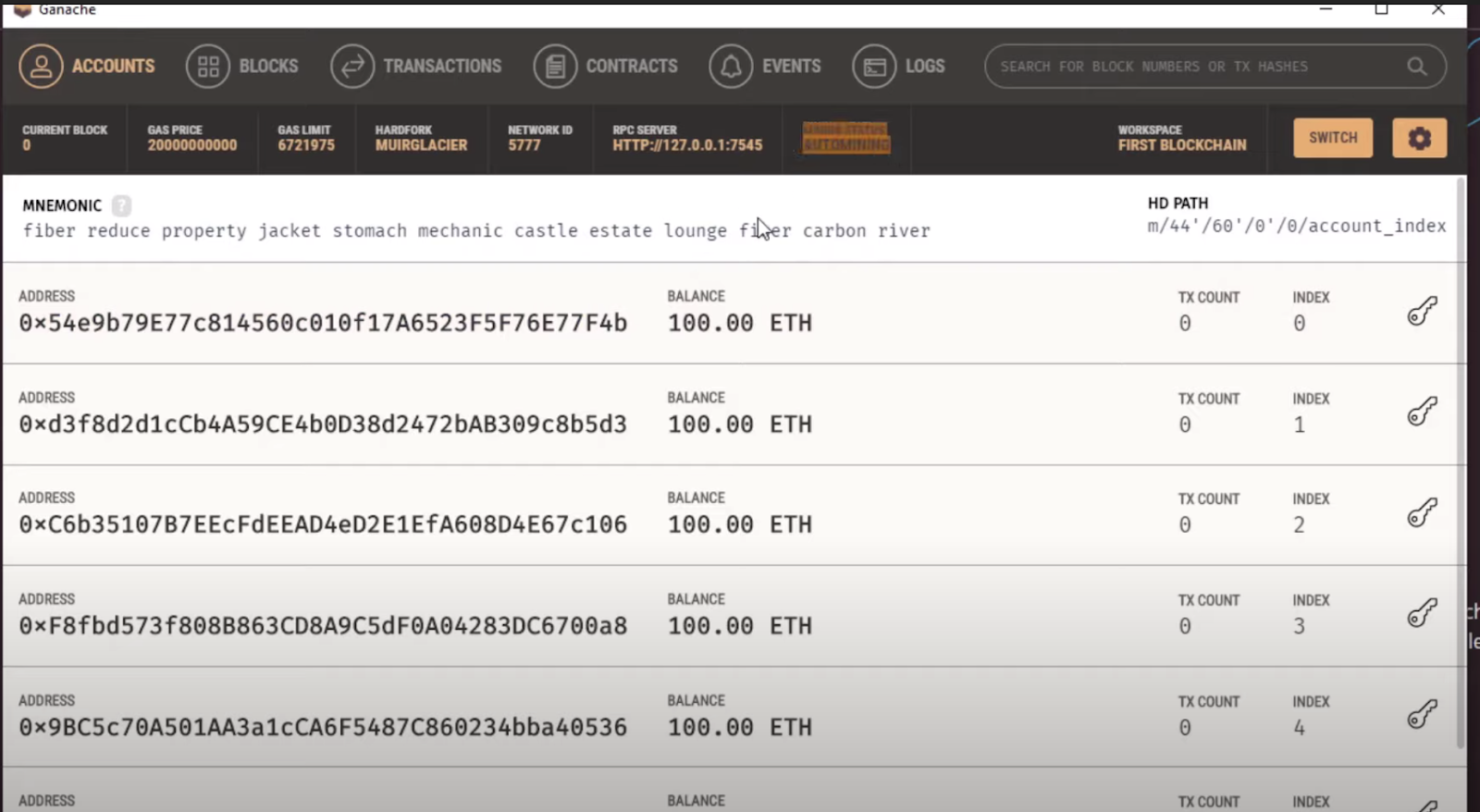Click the mnemonic phrase text
1480x812 pixels.
coord(476,231)
